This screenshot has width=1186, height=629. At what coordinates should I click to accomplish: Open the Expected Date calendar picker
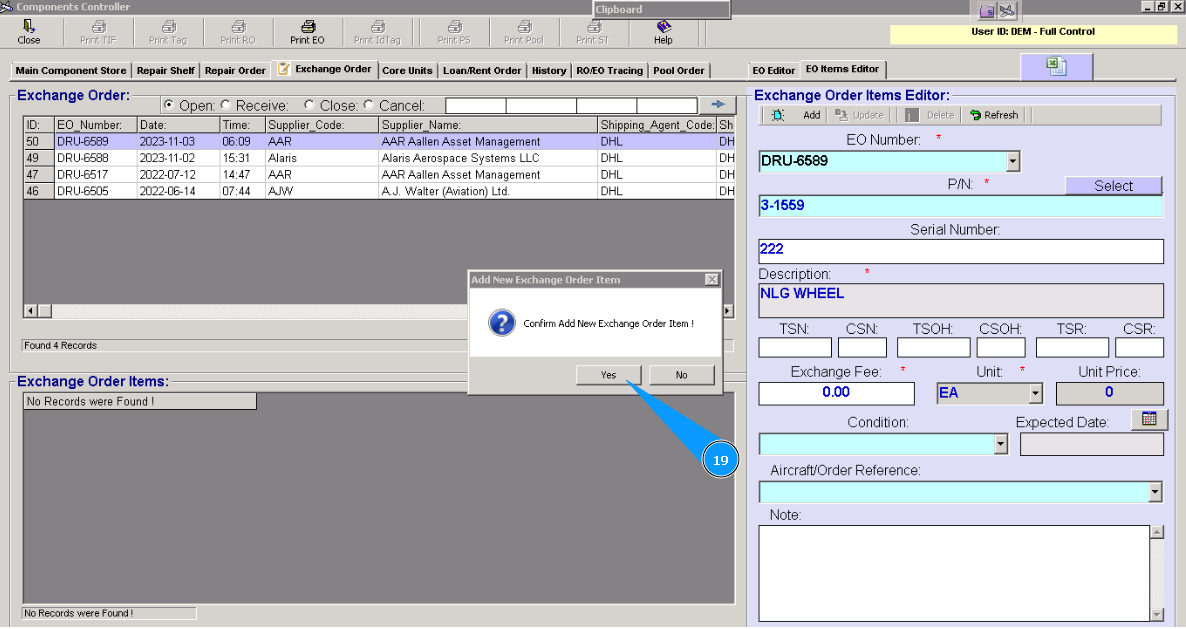point(1149,419)
